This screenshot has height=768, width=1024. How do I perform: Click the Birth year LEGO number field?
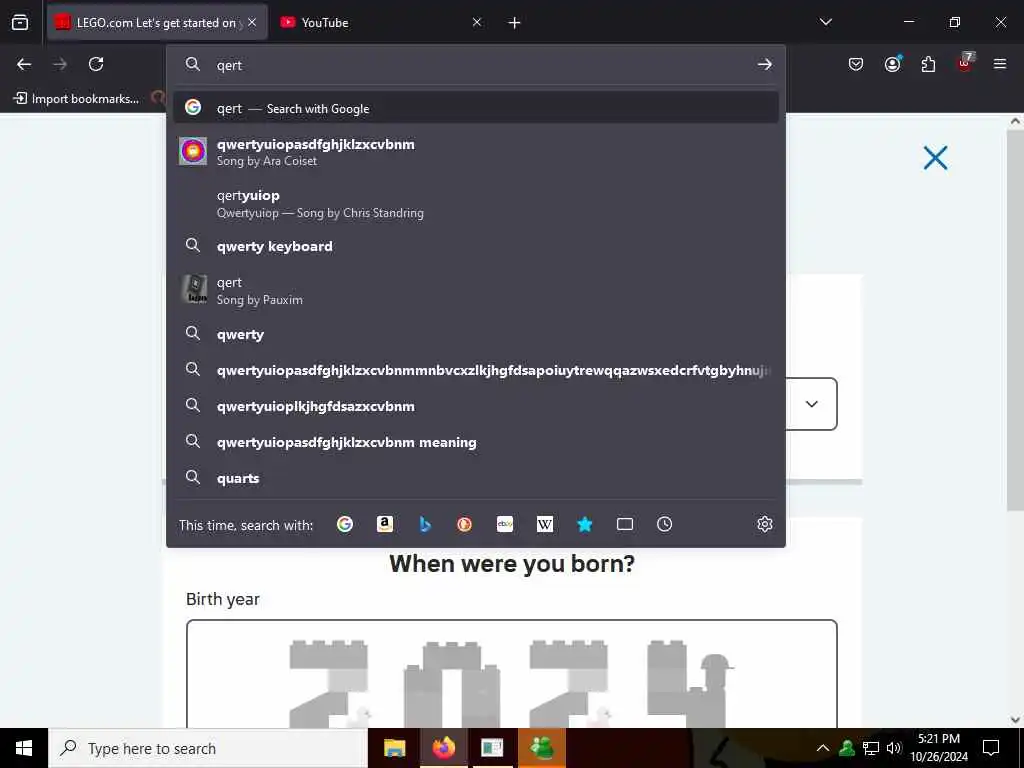coord(511,674)
